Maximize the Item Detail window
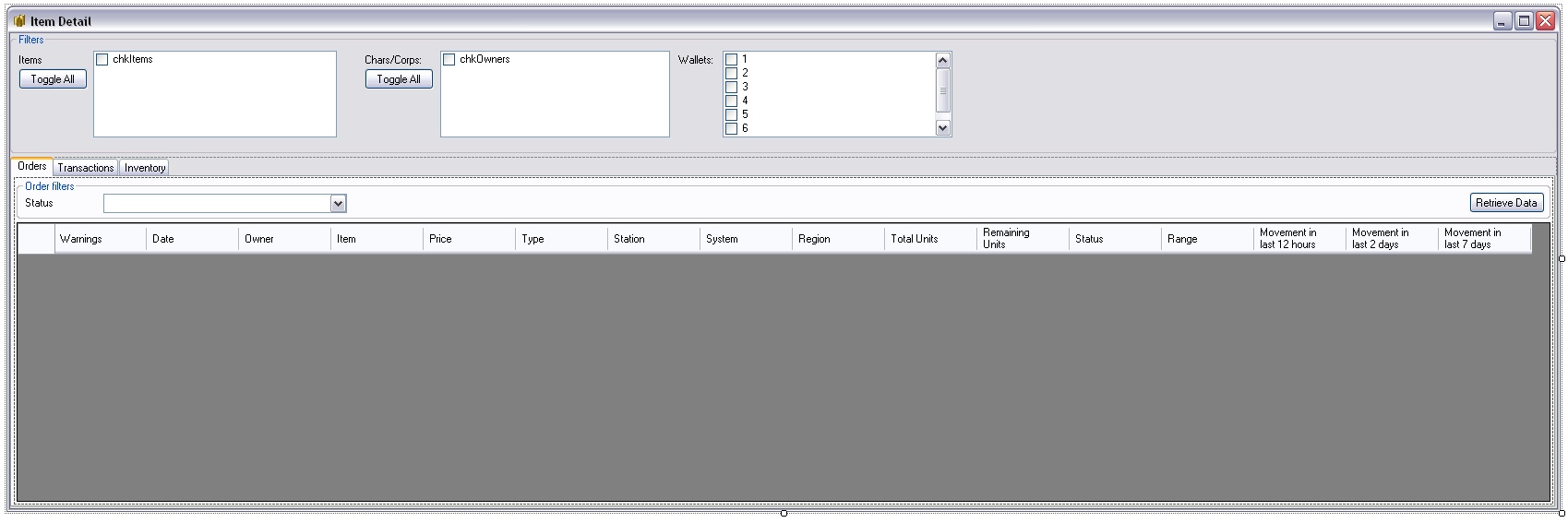 click(1525, 21)
